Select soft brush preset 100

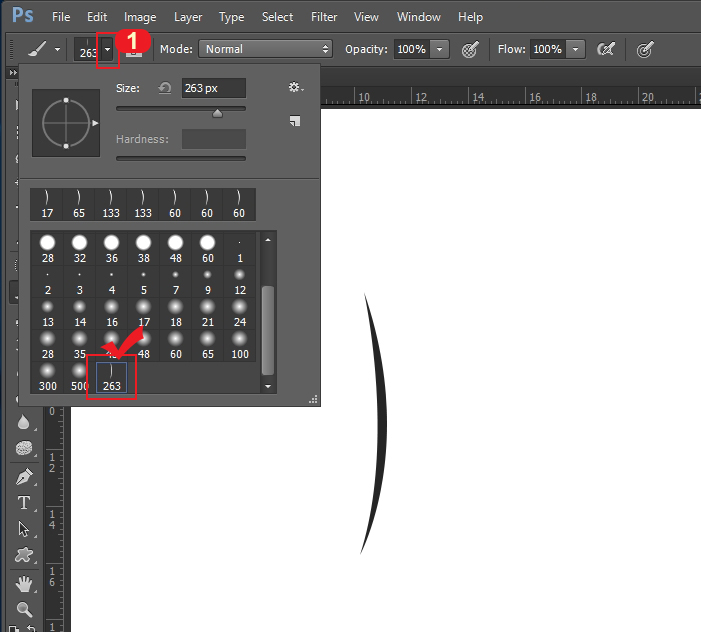pos(240,345)
